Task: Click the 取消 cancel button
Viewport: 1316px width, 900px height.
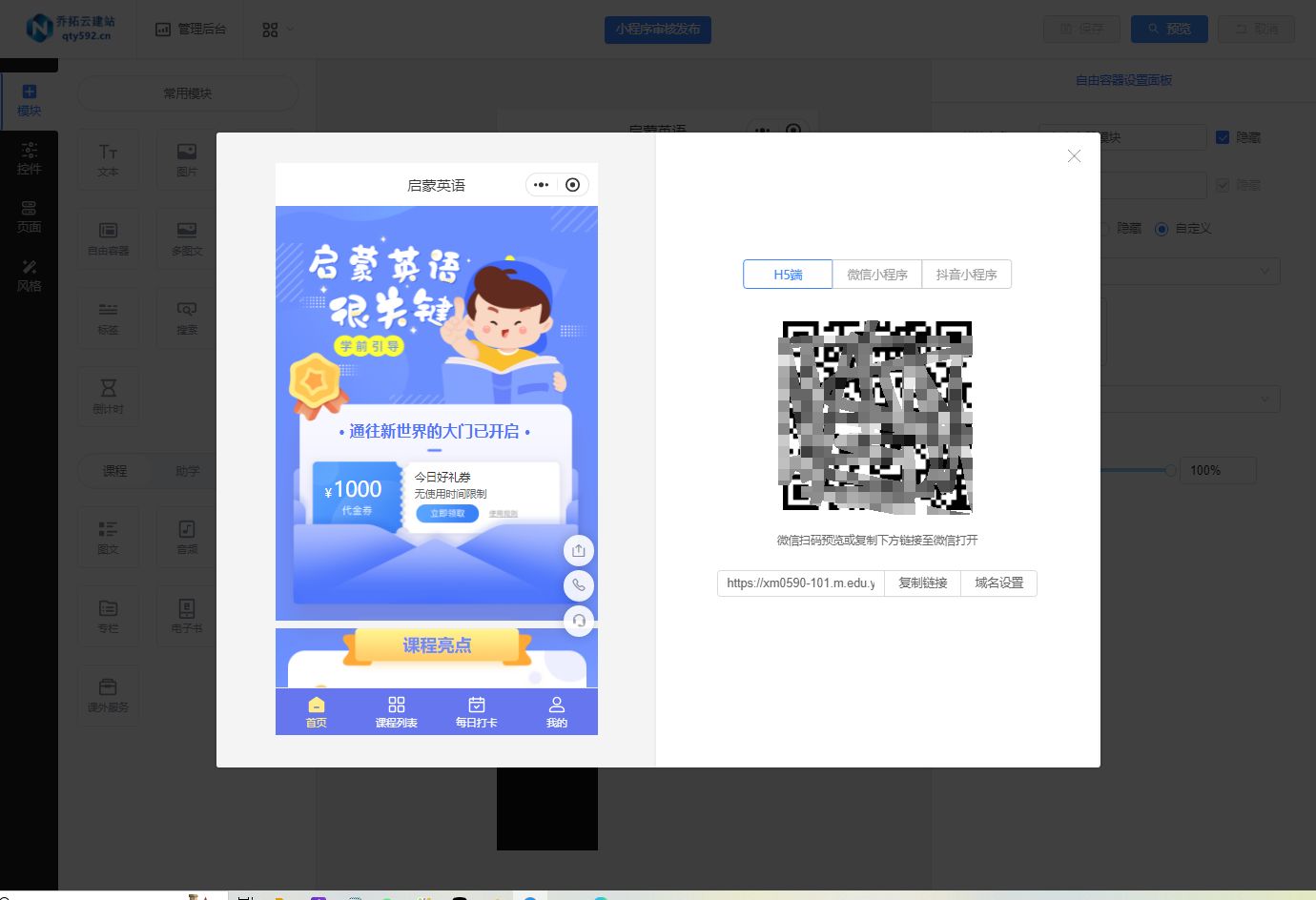Action: click(x=1257, y=30)
